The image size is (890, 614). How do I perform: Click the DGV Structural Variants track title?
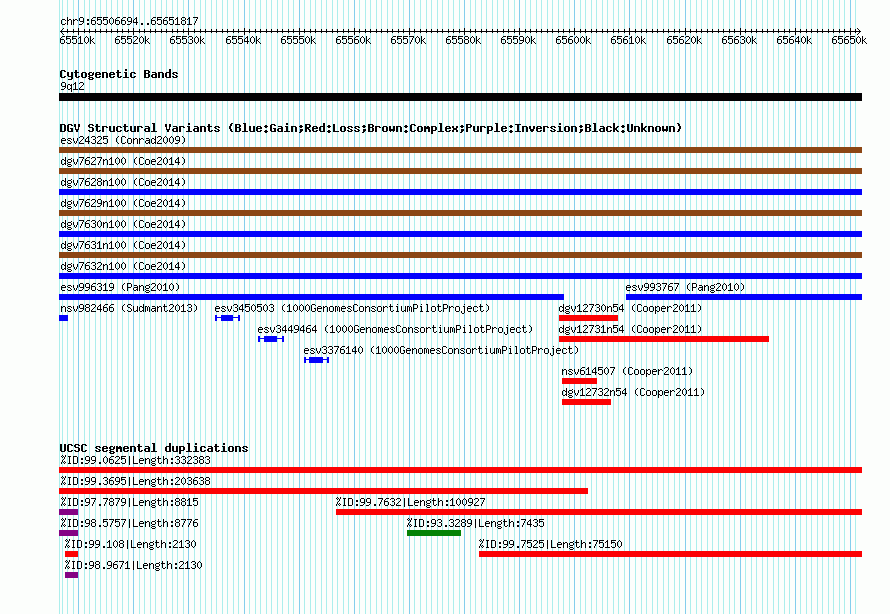click(x=371, y=128)
